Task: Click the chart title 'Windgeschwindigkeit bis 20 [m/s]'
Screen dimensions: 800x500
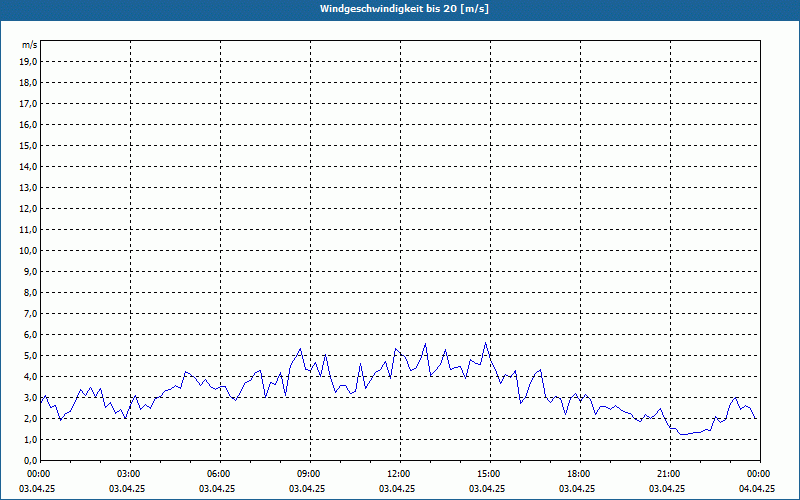Action: 404,9
